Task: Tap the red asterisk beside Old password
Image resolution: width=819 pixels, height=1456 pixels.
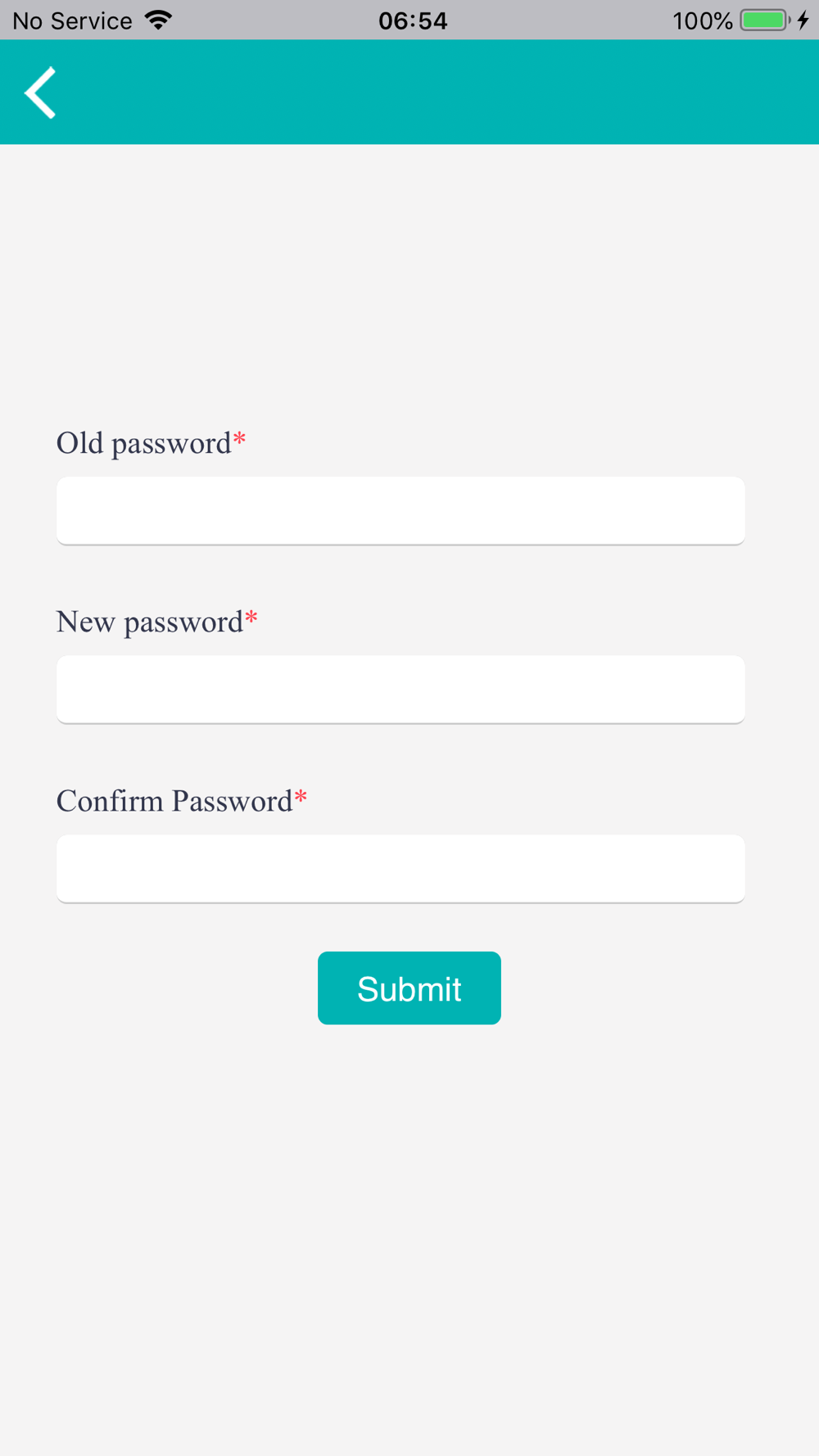Action: click(239, 439)
